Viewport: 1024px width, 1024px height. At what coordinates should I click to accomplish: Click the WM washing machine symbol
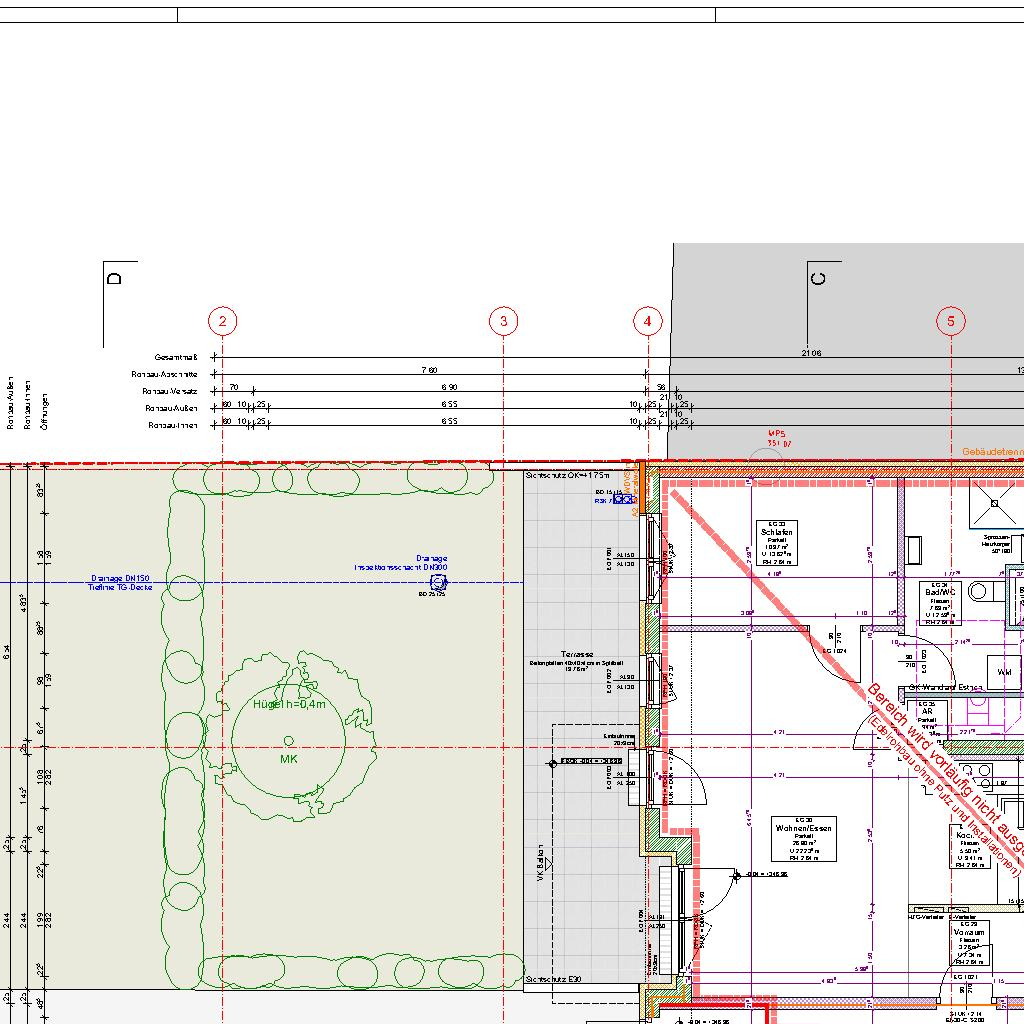1004,672
